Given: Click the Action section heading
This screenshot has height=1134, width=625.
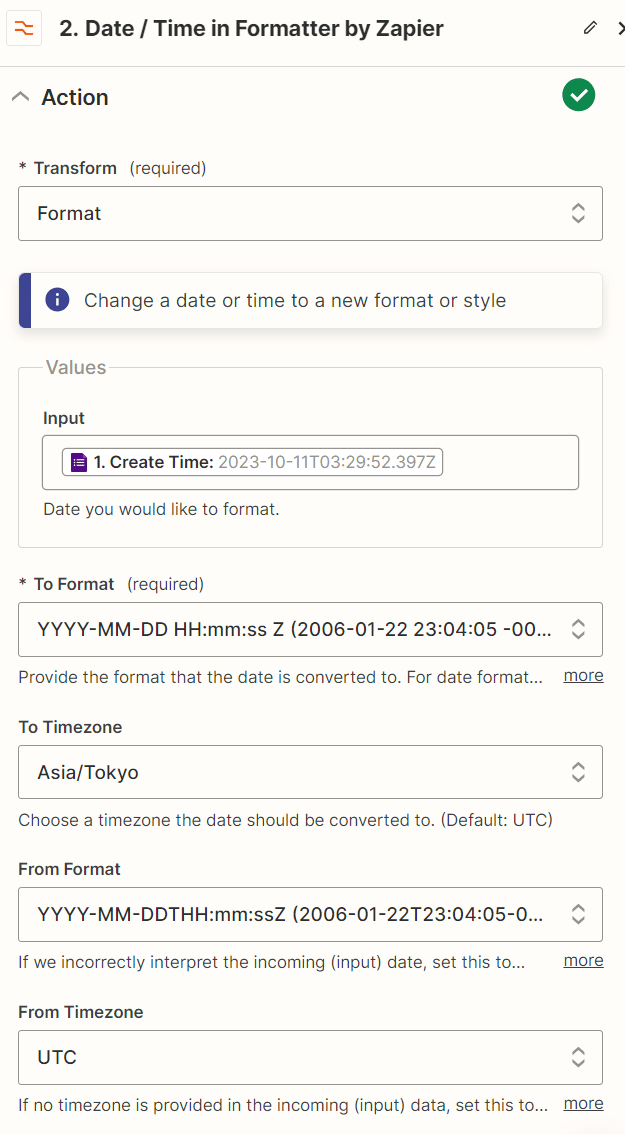Looking at the screenshot, I should click(75, 97).
